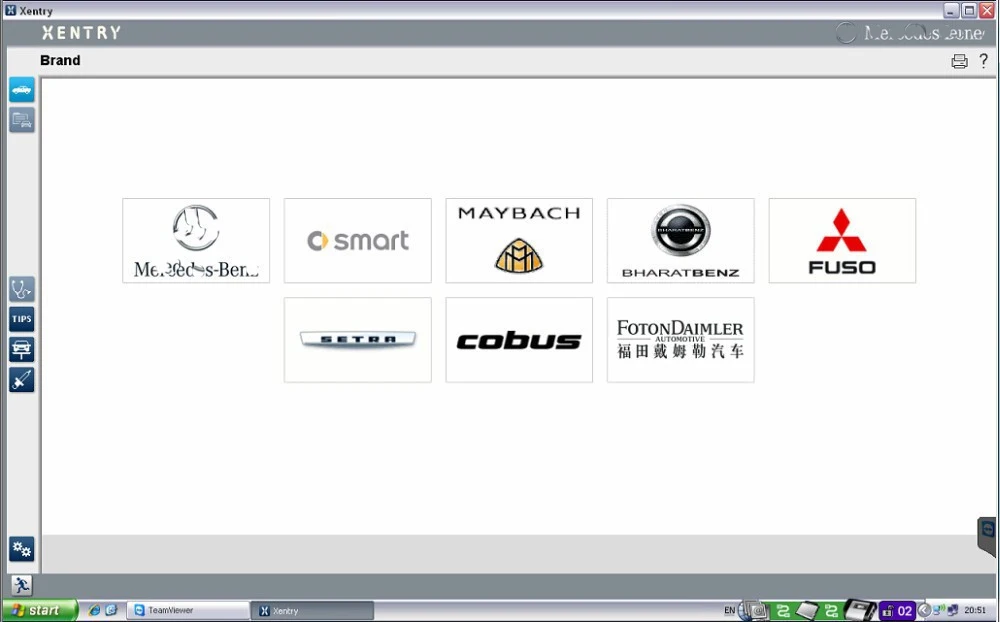Pick the Foton Daimler Automotive tile
1000x622 pixels.
680,340
